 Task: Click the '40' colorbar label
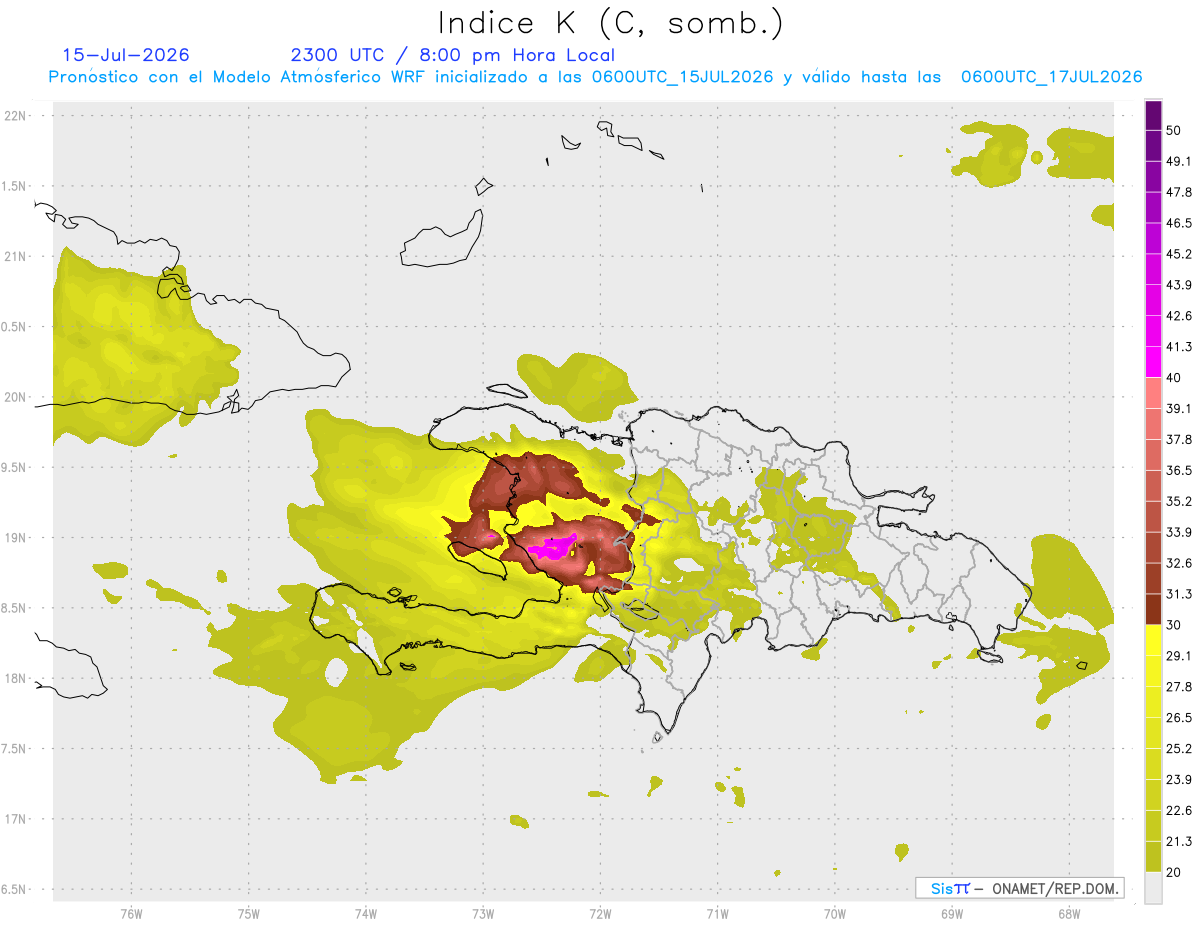coord(1173,378)
